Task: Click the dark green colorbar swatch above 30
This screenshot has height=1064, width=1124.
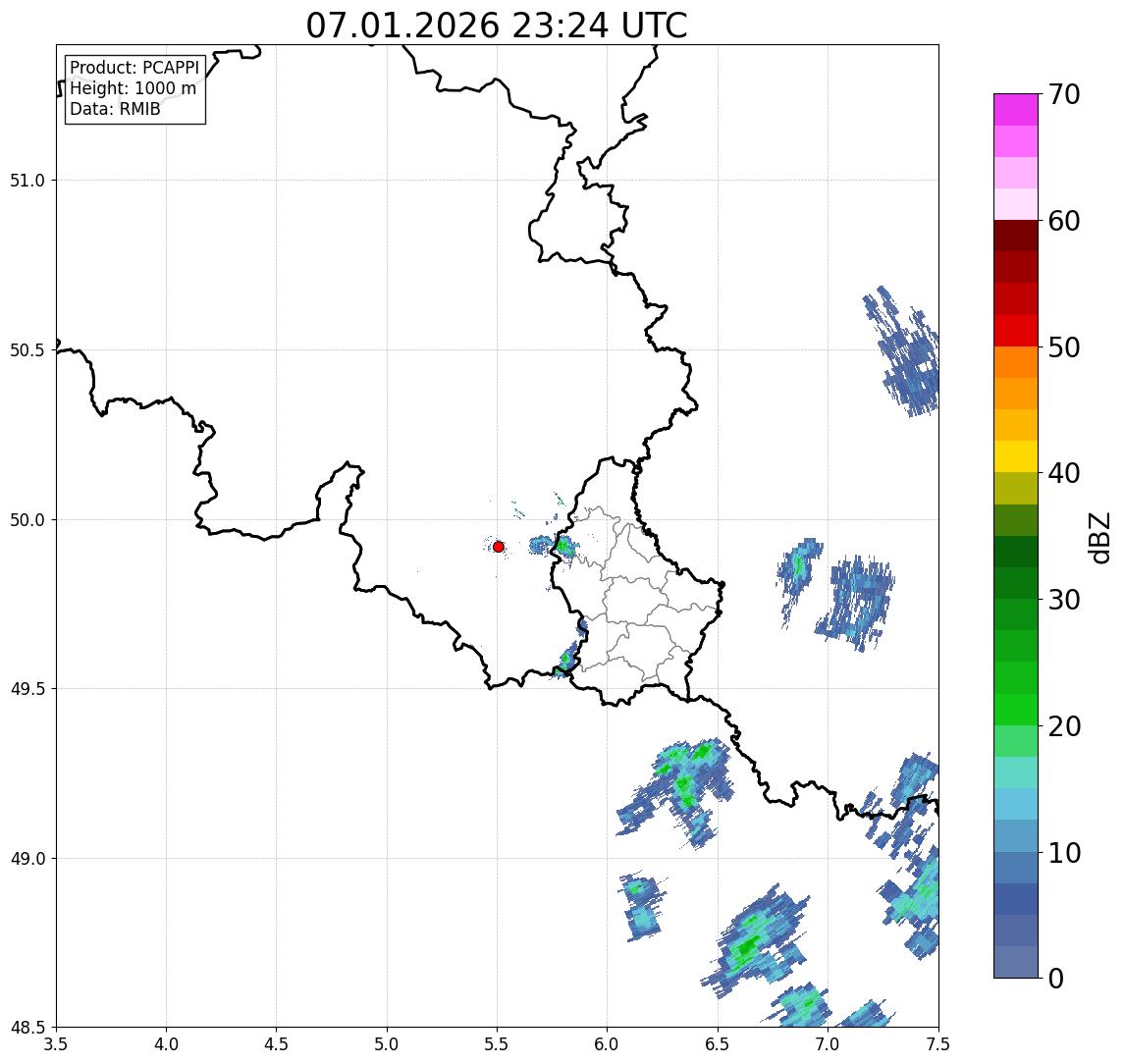Action: (x=1016, y=583)
